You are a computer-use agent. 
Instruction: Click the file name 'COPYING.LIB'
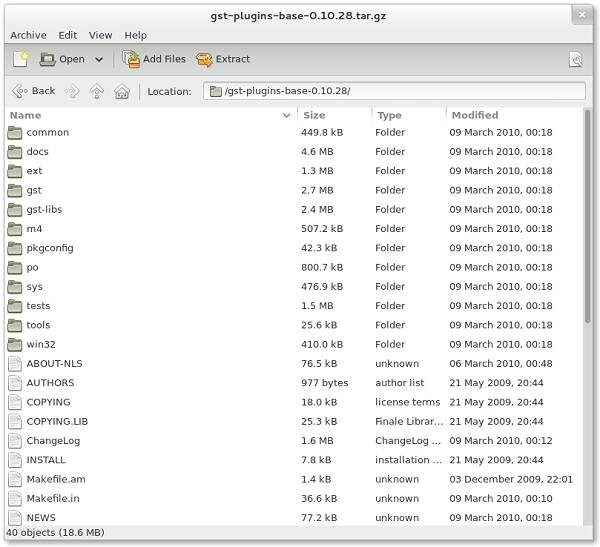(57, 421)
